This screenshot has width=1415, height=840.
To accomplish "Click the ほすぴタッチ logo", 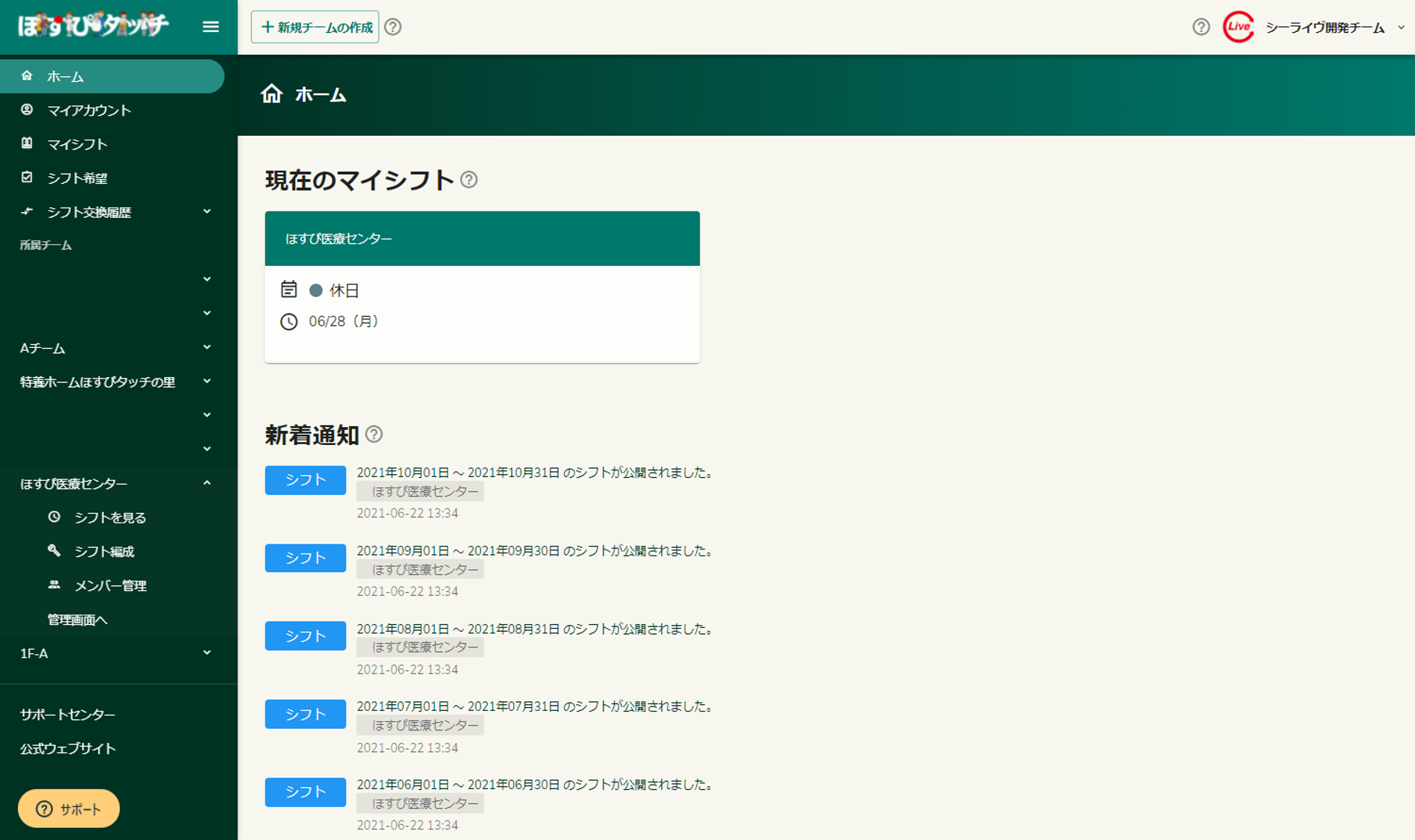I will coord(93,25).
